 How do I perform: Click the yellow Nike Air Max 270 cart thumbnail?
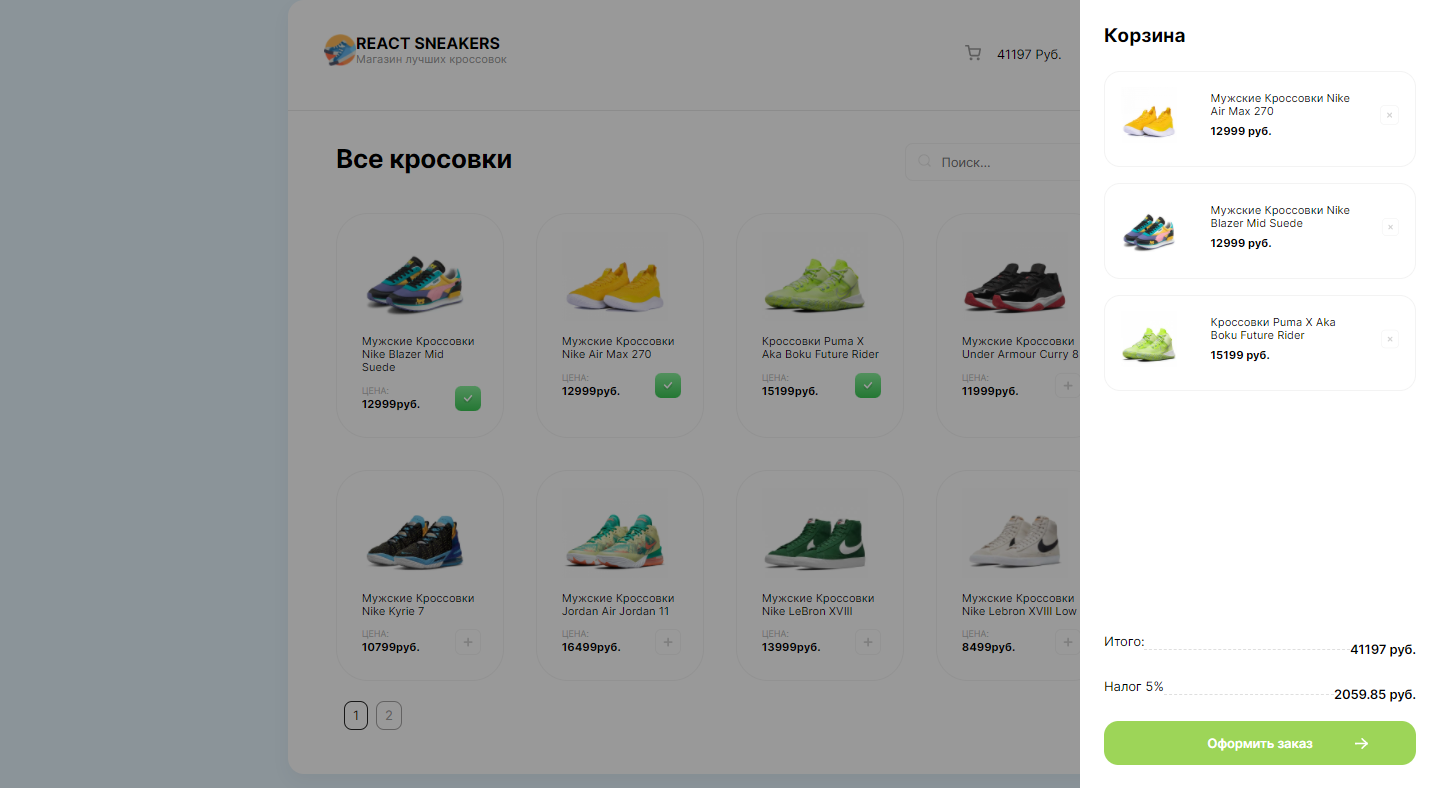[x=1148, y=115]
